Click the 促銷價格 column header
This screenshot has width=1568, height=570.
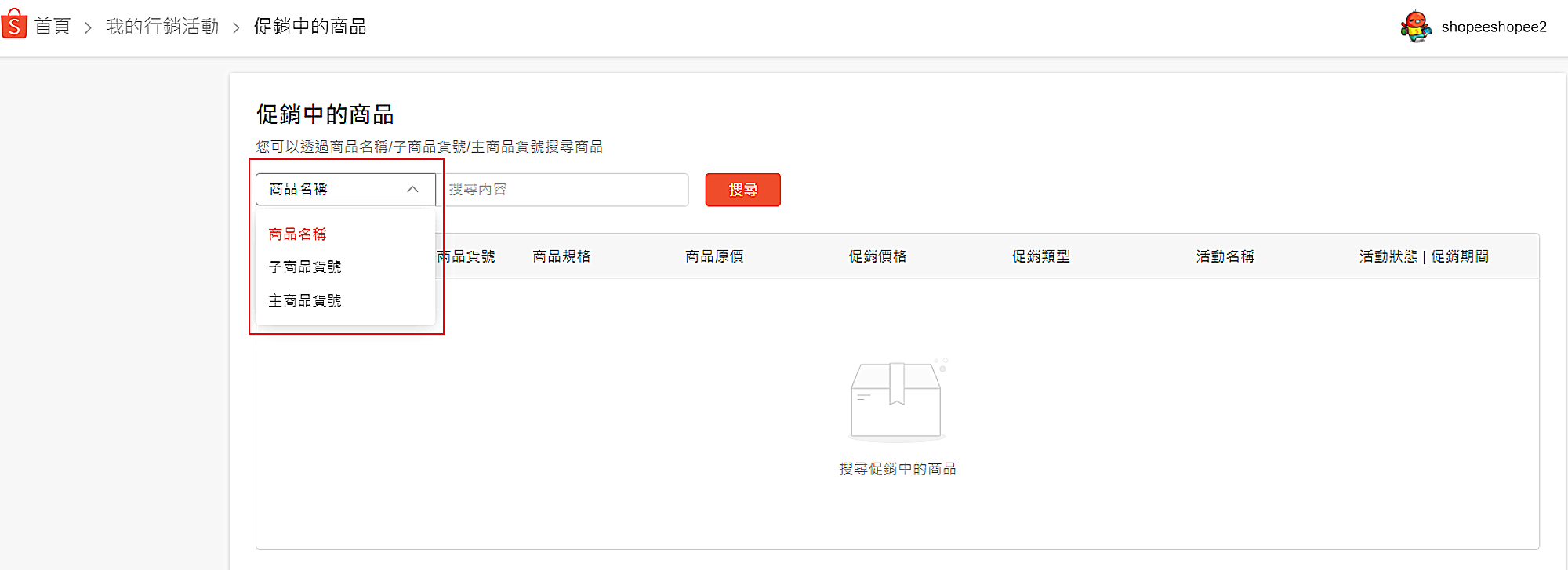(877, 256)
